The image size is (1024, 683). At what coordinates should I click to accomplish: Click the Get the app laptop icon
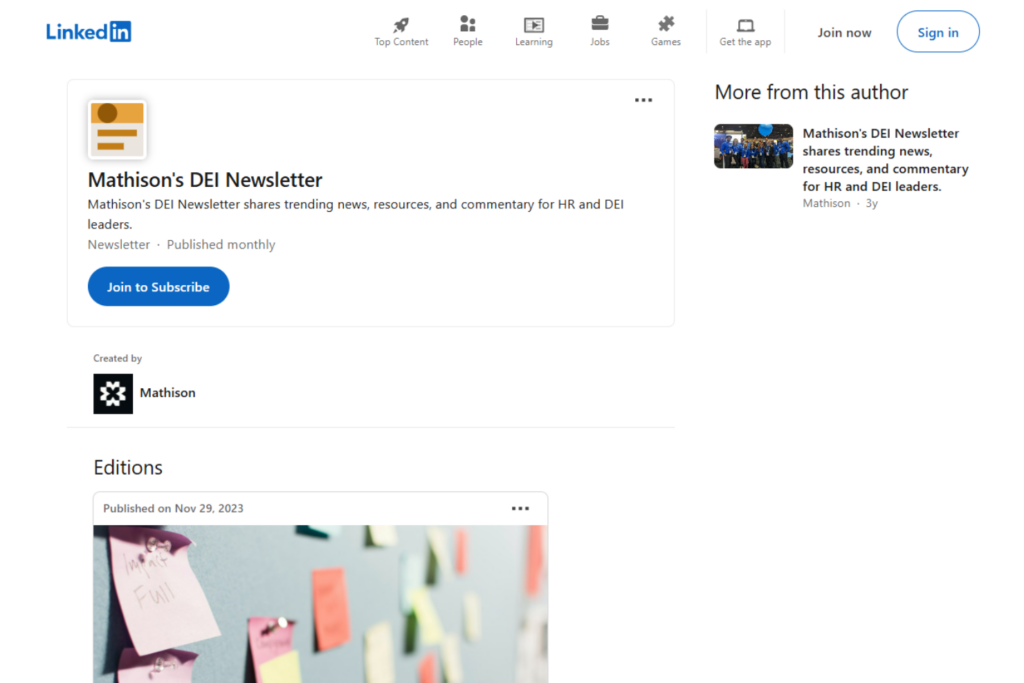pyautogui.click(x=745, y=25)
